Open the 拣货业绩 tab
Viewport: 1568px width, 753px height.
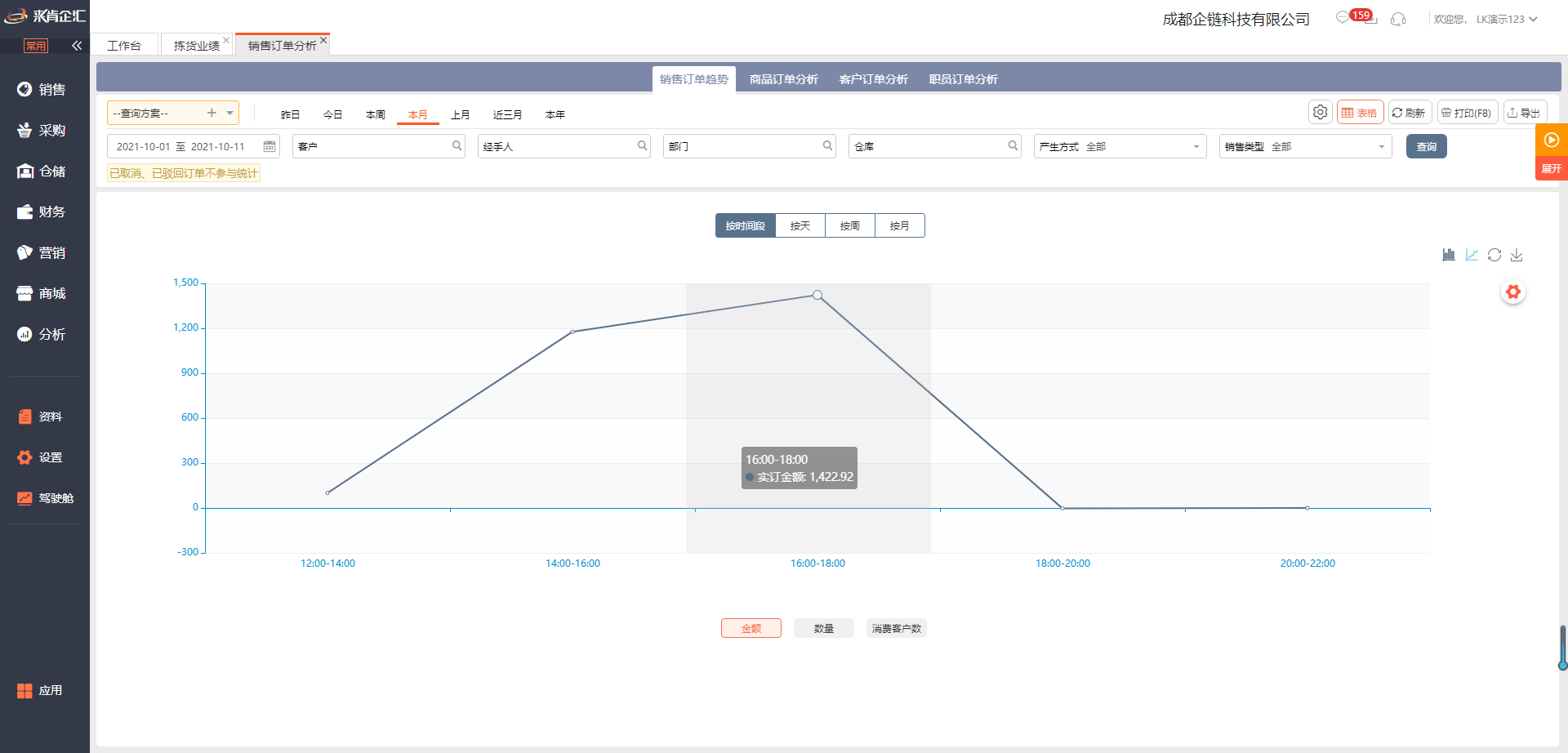coord(196,46)
